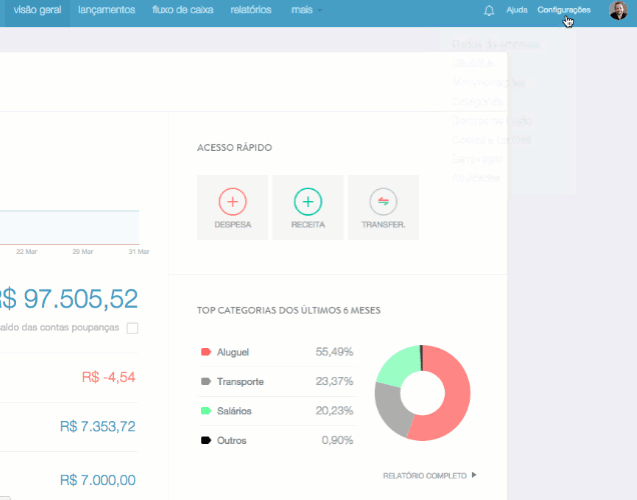Click the green Salários category tag

(x=206, y=411)
